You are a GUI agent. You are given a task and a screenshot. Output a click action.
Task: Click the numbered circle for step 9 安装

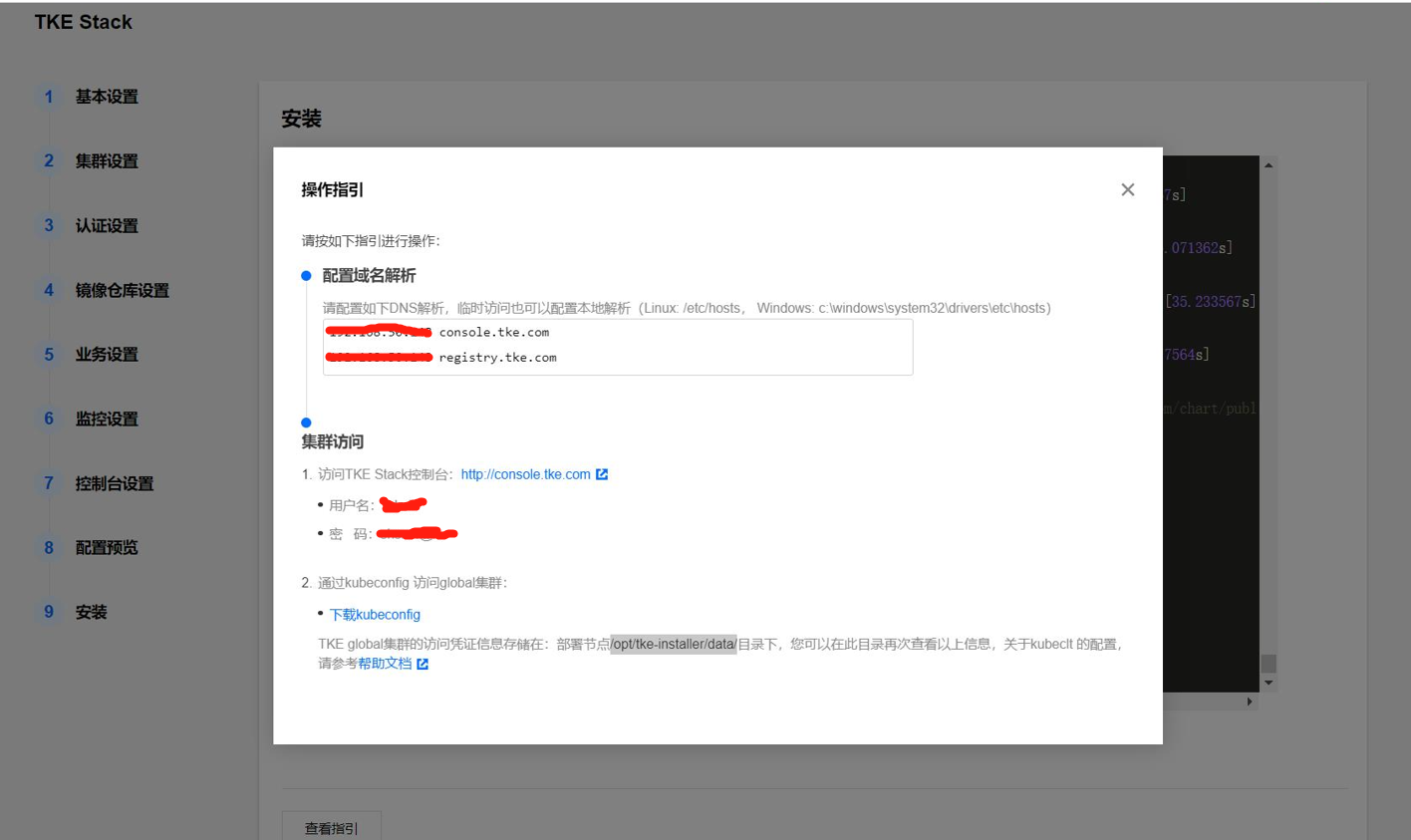pyautogui.click(x=48, y=612)
